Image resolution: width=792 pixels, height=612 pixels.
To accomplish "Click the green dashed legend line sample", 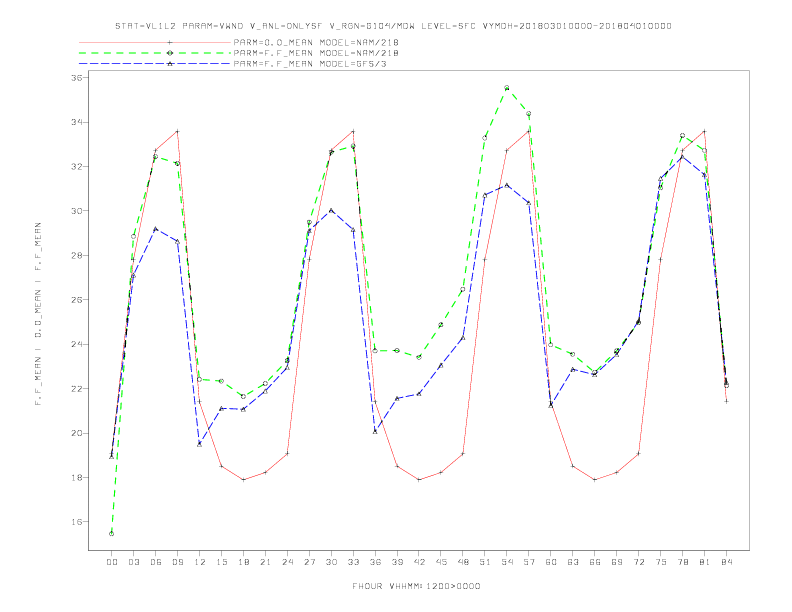I will point(155,53).
